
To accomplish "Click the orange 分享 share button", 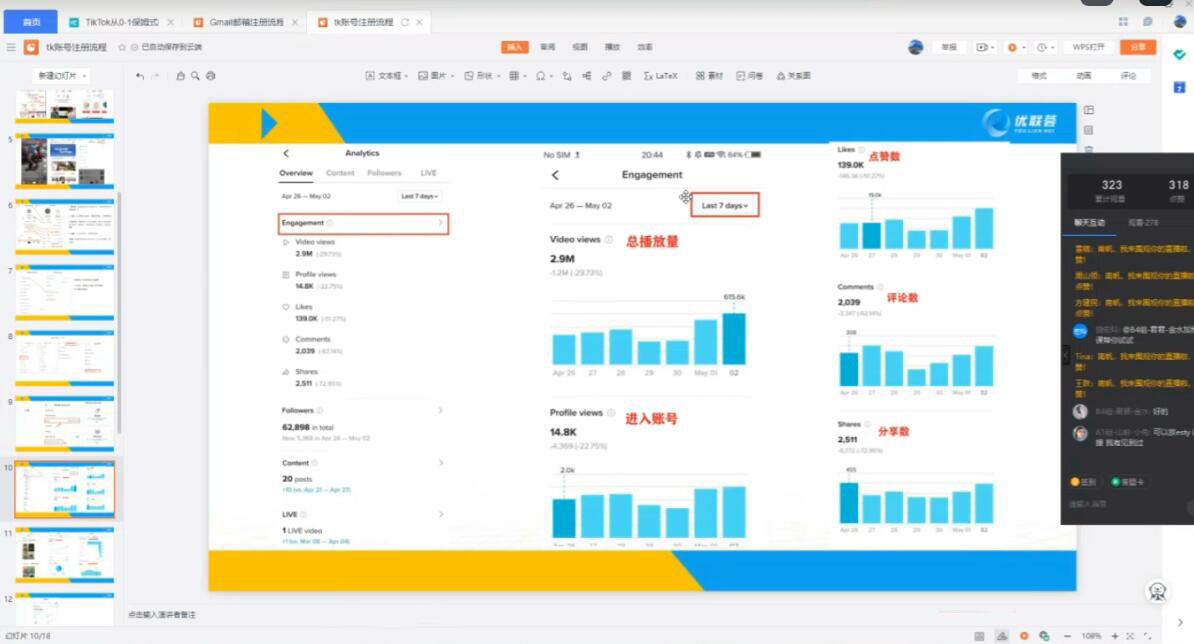I will click(x=1137, y=47).
